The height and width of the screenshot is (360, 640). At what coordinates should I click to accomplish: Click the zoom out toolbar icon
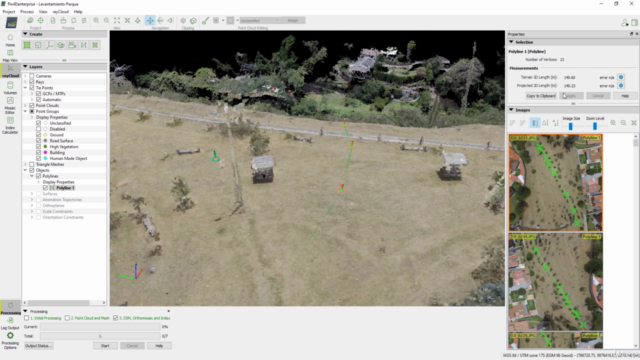coord(107,20)
